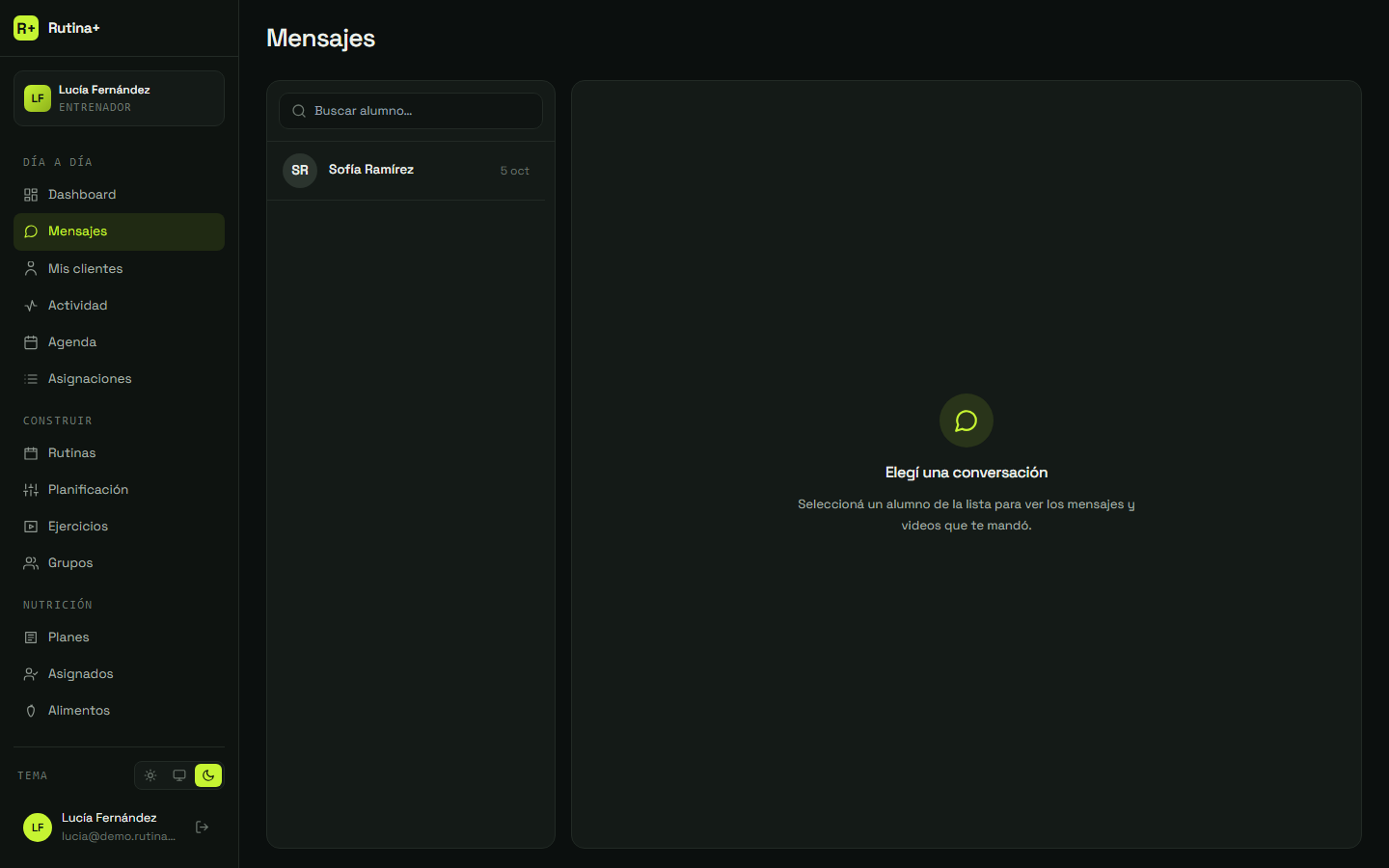Click the Planes document icon
The width and height of the screenshot is (1389, 868).
click(x=31, y=637)
